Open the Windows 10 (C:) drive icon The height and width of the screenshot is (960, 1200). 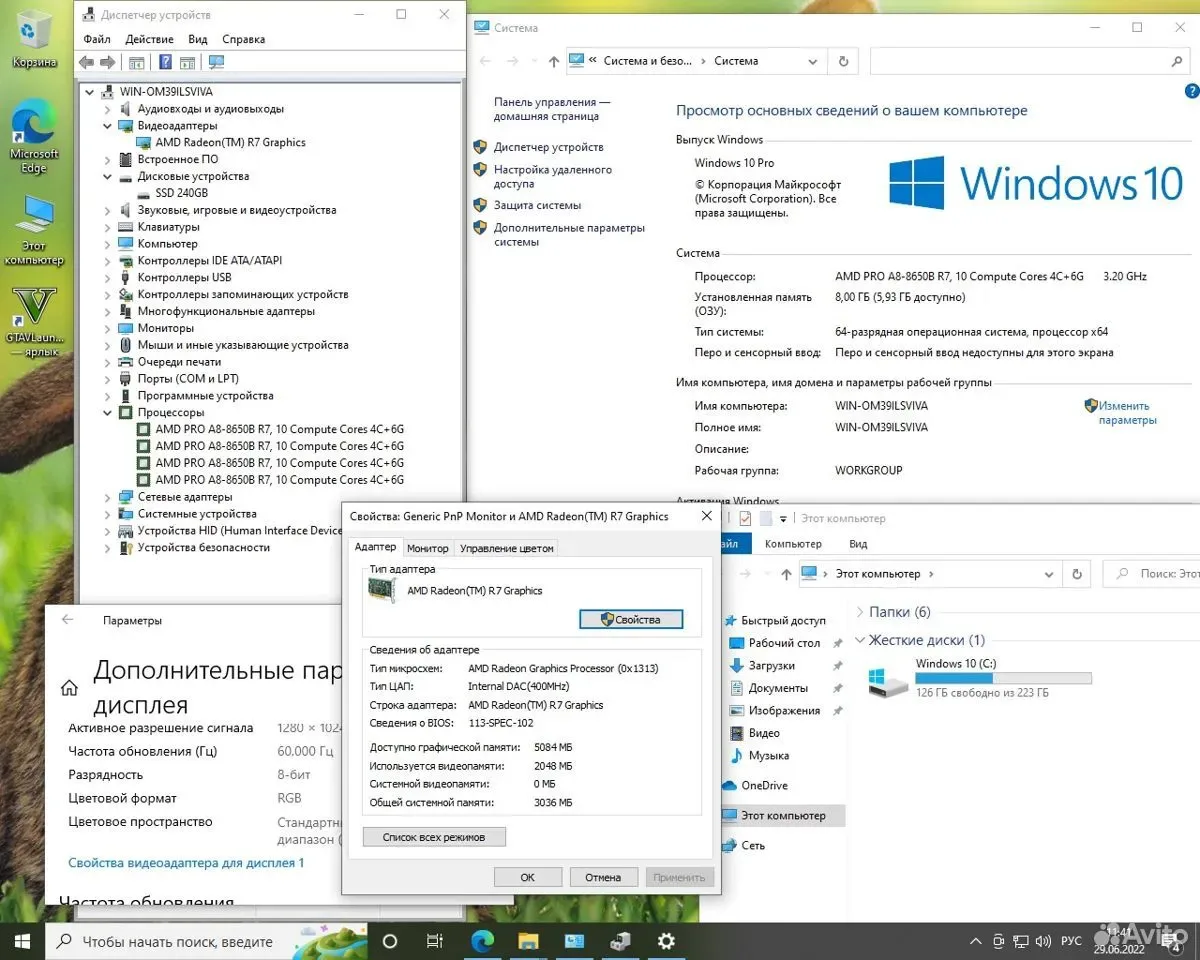(889, 681)
